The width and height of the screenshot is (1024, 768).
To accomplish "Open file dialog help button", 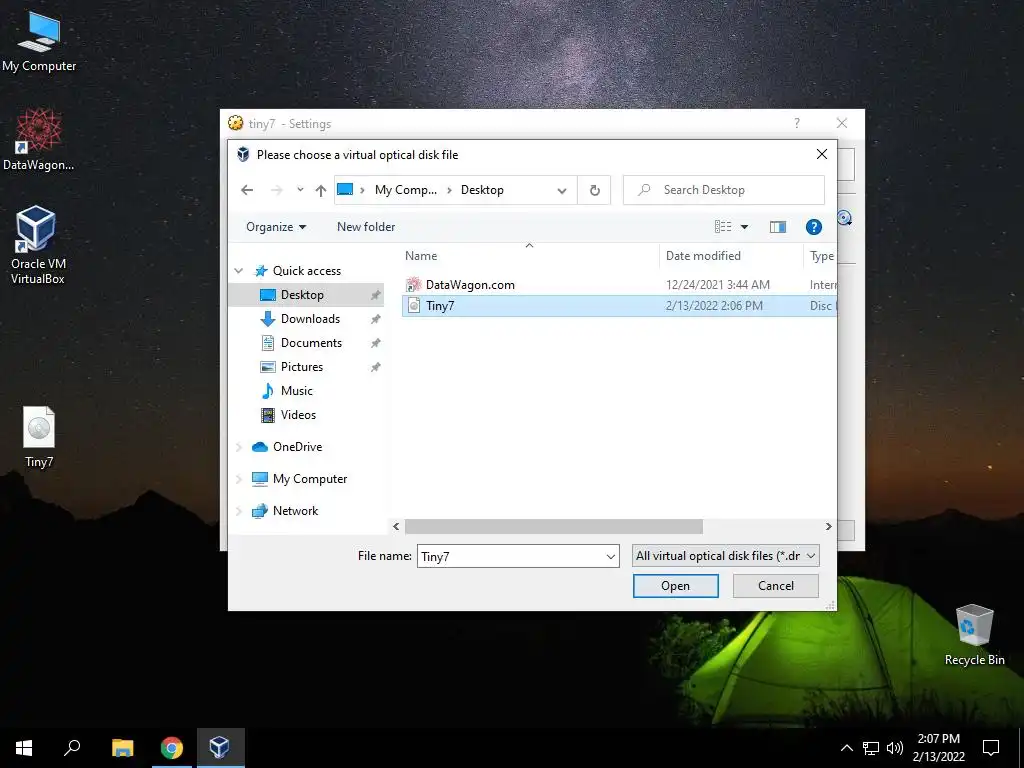I will tap(813, 227).
